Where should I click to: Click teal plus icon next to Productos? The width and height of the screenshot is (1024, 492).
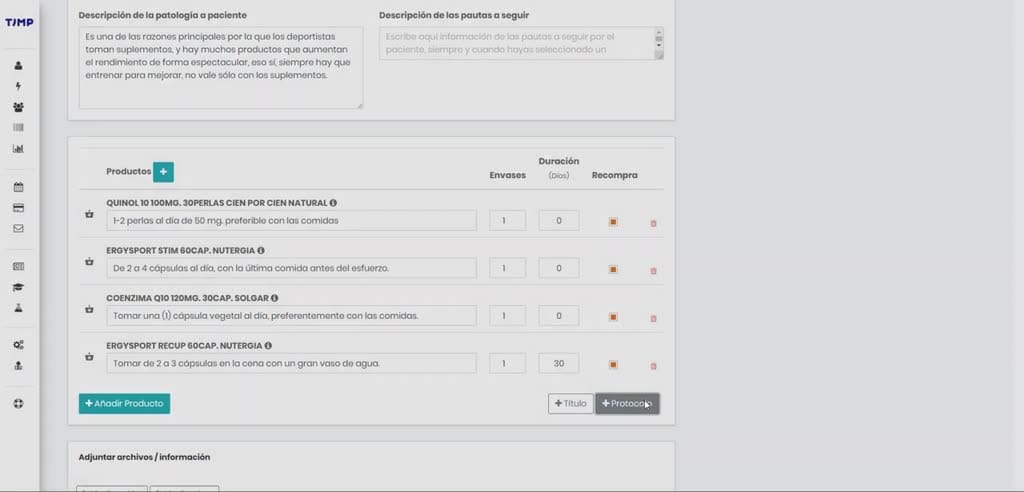tap(163, 172)
